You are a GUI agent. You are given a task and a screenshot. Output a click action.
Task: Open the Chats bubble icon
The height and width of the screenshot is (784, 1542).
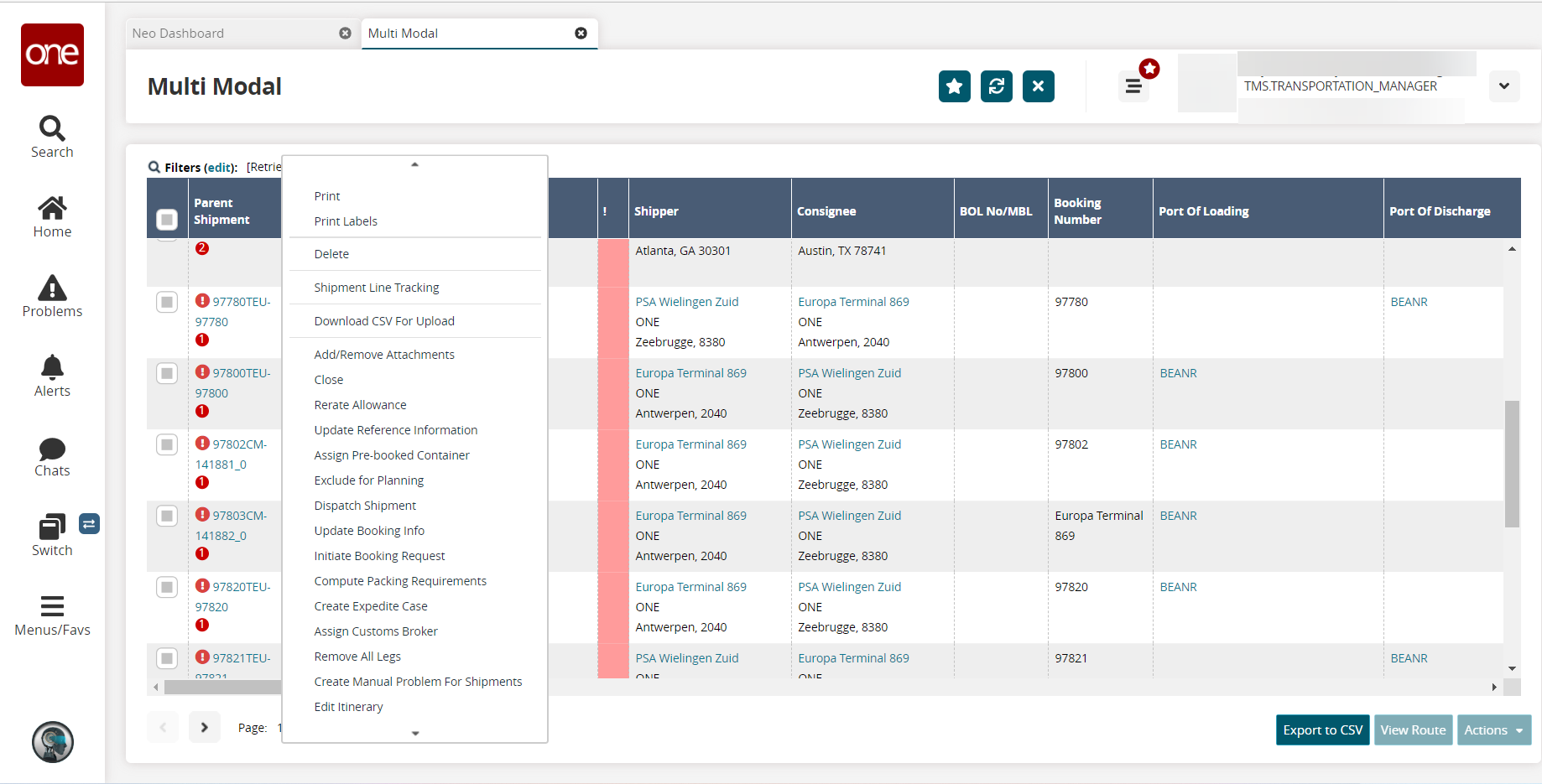pos(52,449)
